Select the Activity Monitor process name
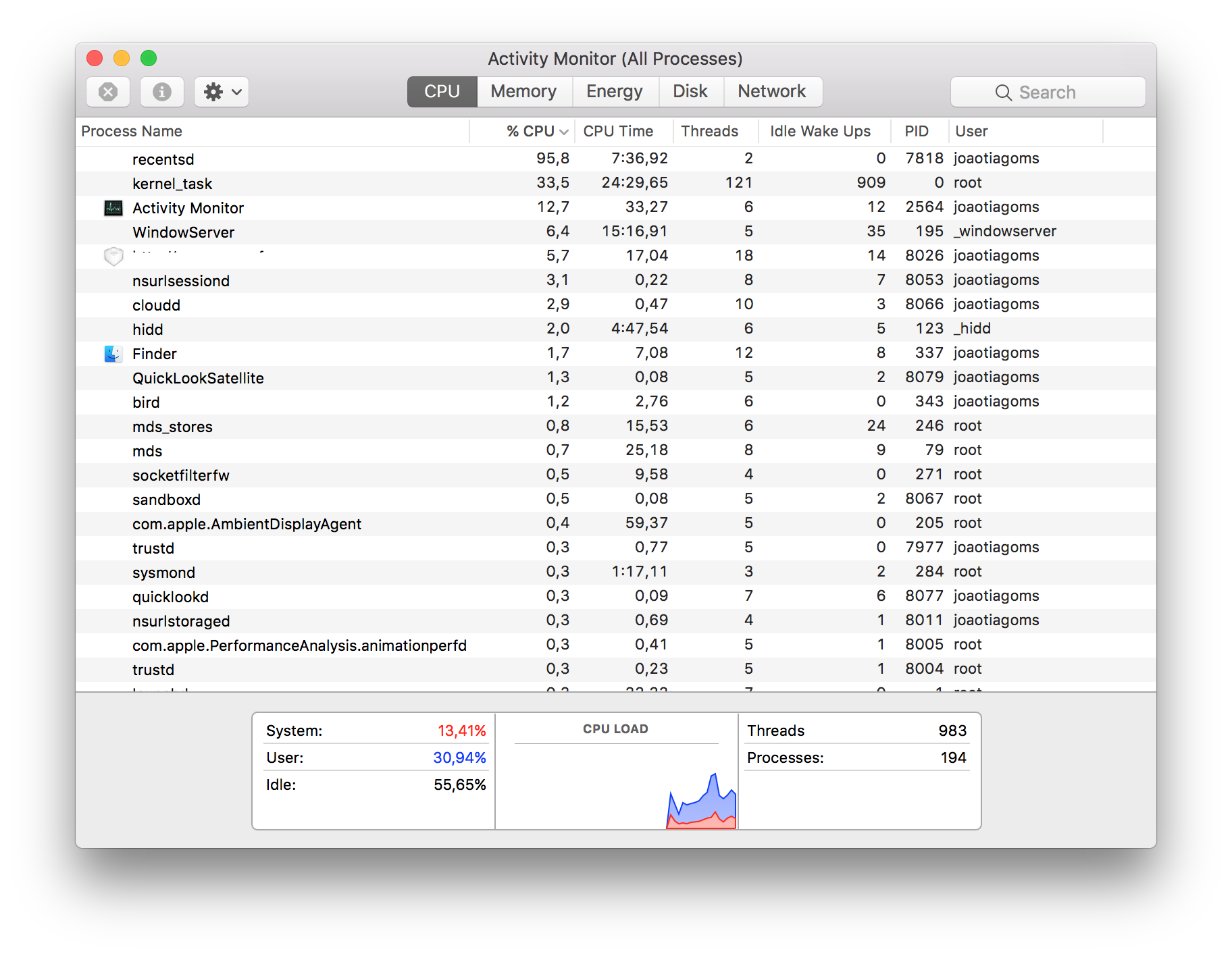 [x=188, y=208]
